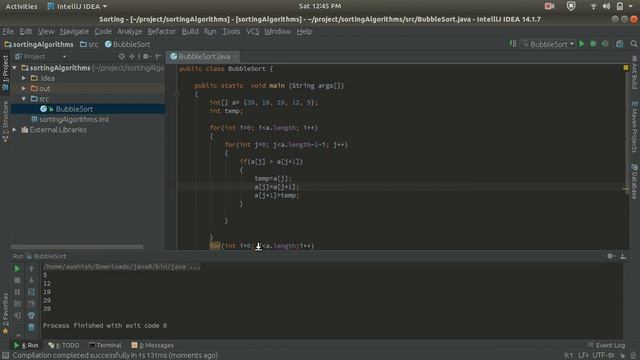Select BubbleSort class in project tree
Image resolution: width=640 pixels, height=360 pixels.
pyautogui.click(x=89, y=109)
